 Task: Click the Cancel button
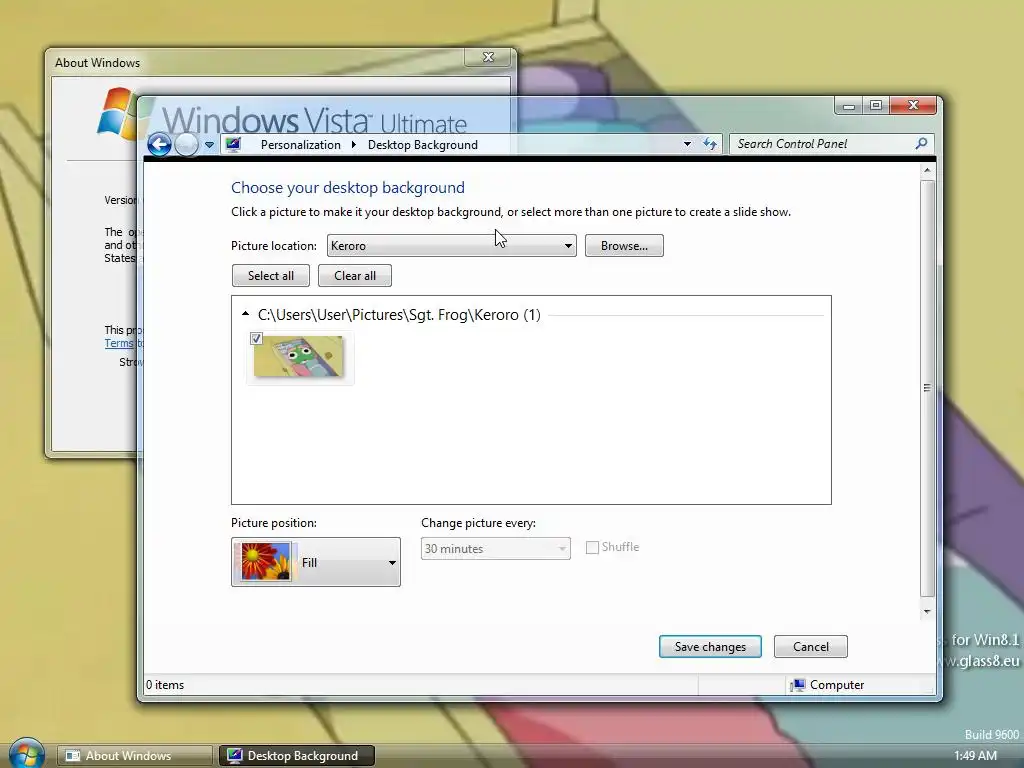coord(810,647)
